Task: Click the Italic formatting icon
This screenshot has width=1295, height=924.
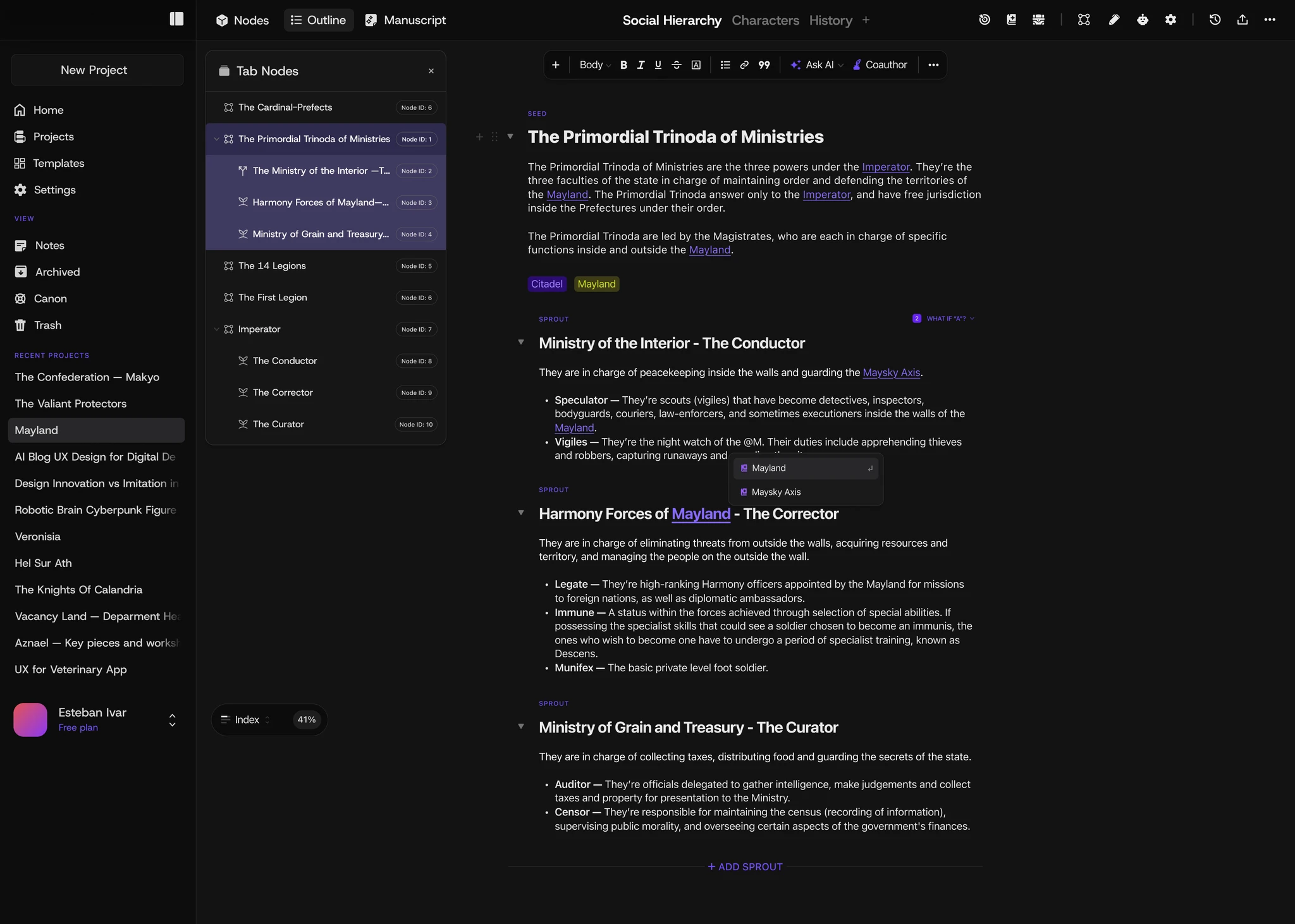Action: tap(641, 65)
